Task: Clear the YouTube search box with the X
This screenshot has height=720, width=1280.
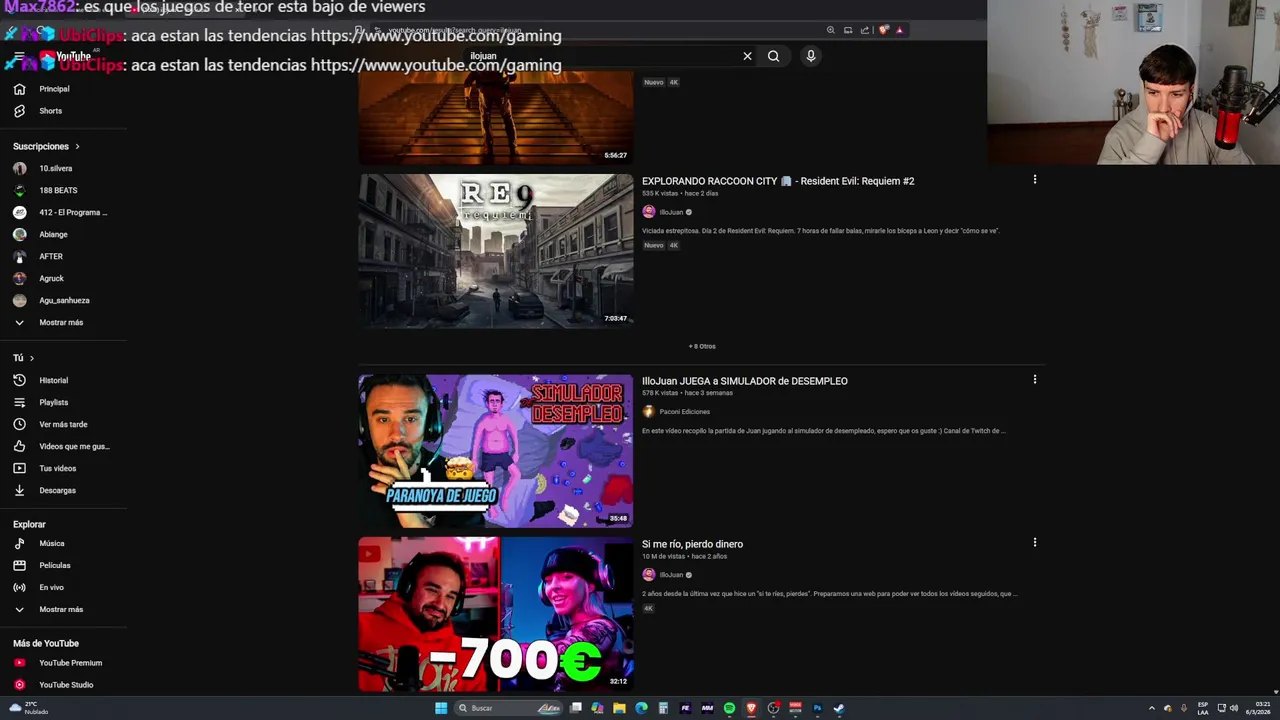Action: coord(747,56)
